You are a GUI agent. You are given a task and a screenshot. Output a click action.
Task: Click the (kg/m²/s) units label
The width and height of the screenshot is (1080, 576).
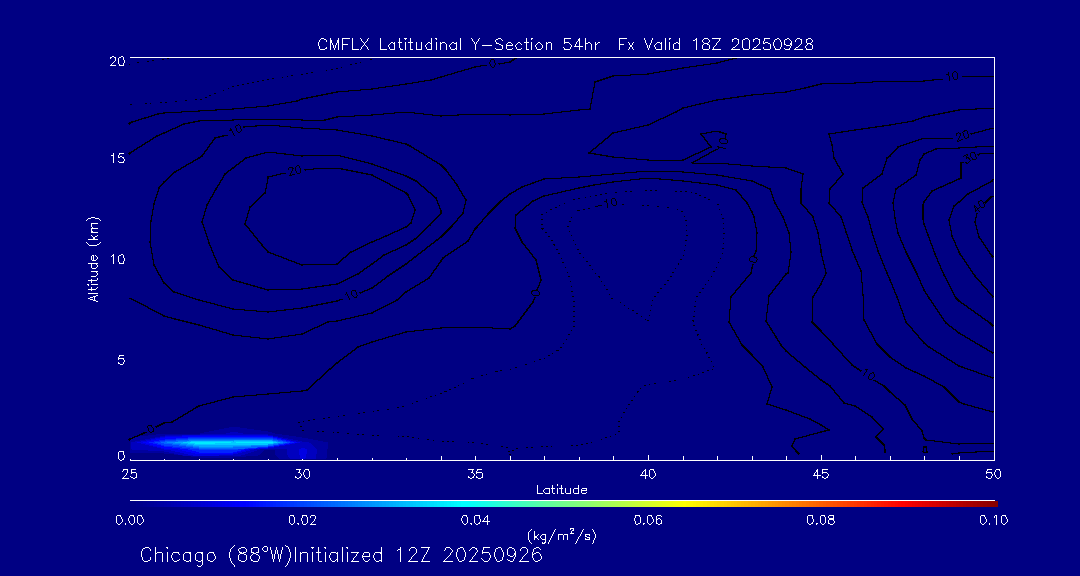click(561, 536)
